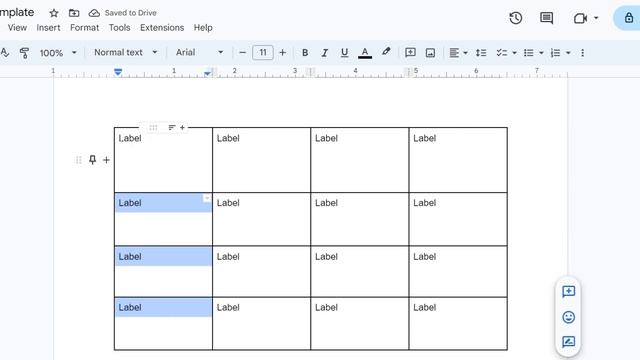Open the View menu
This screenshot has height=360, width=640.
[x=17, y=28]
